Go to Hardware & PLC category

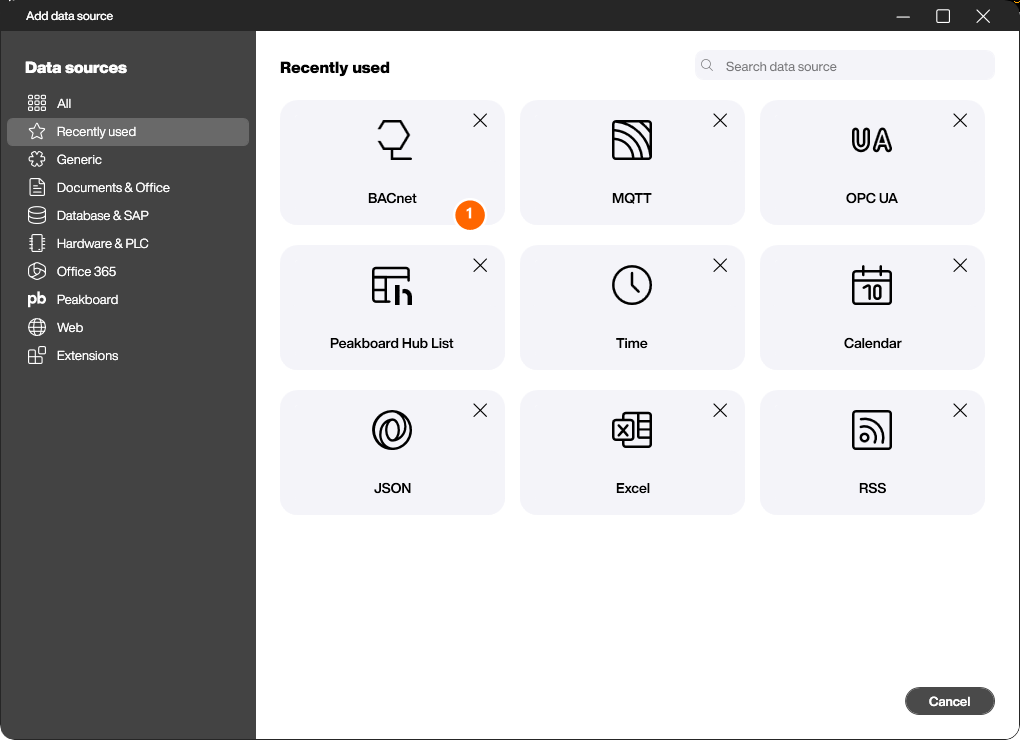(128, 243)
